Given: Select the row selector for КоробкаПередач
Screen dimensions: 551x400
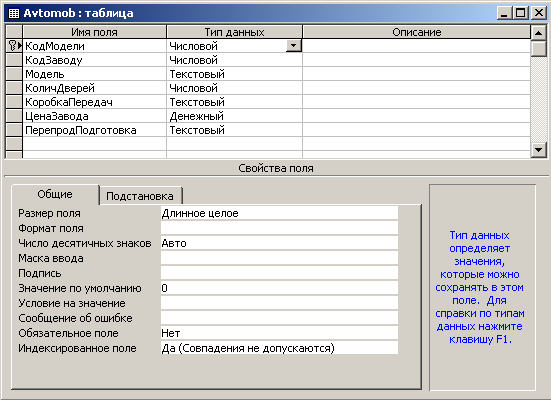Looking at the screenshot, I should 14,102.
